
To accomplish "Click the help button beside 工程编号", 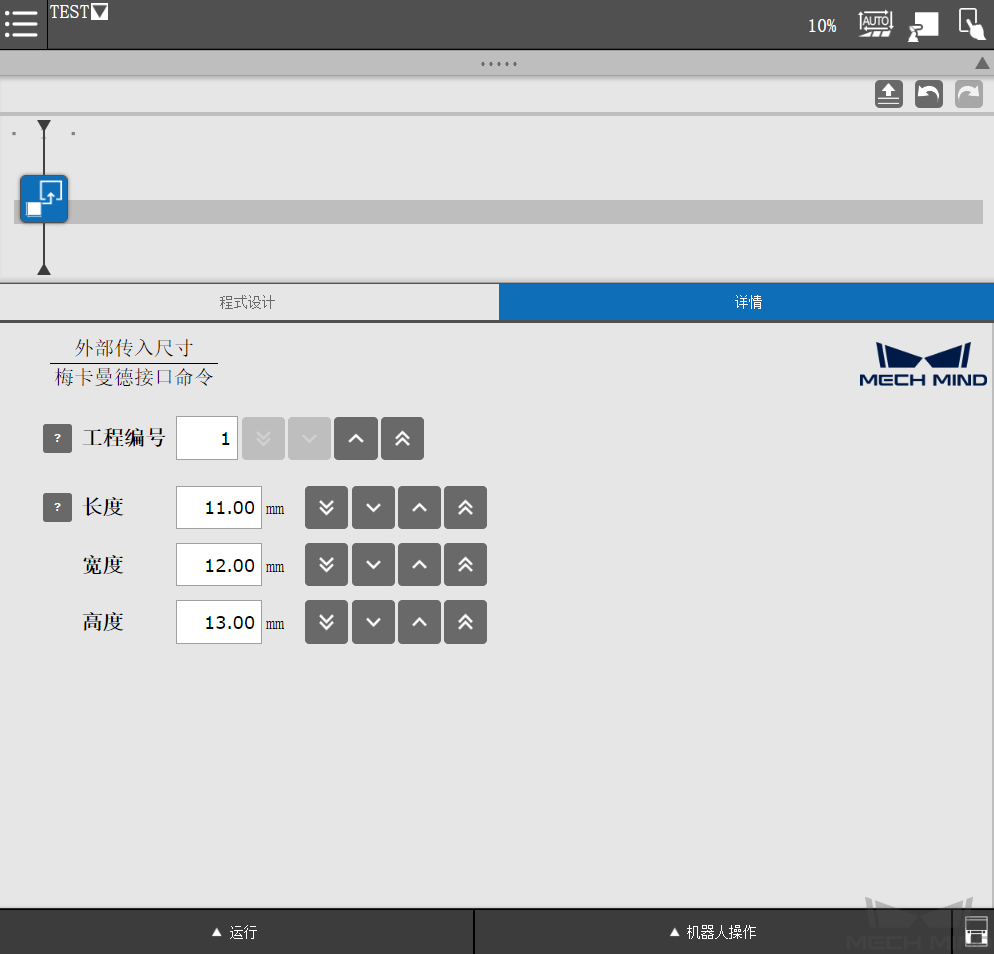I will coord(57,438).
